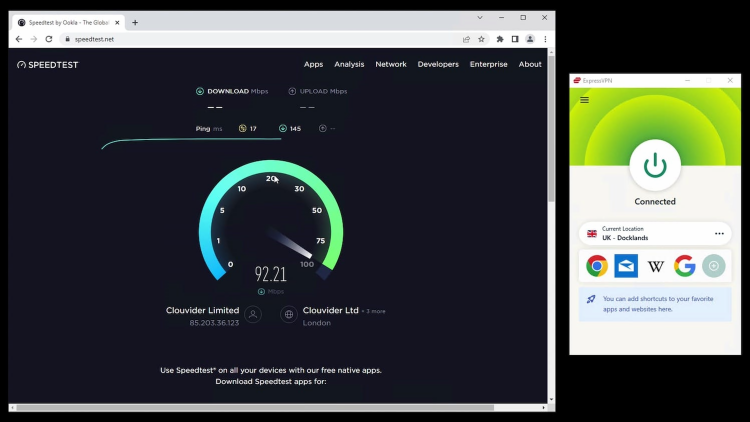Toggle the ExpressVPN power button
This screenshot has height=422, width=750.
pos(655,165)
